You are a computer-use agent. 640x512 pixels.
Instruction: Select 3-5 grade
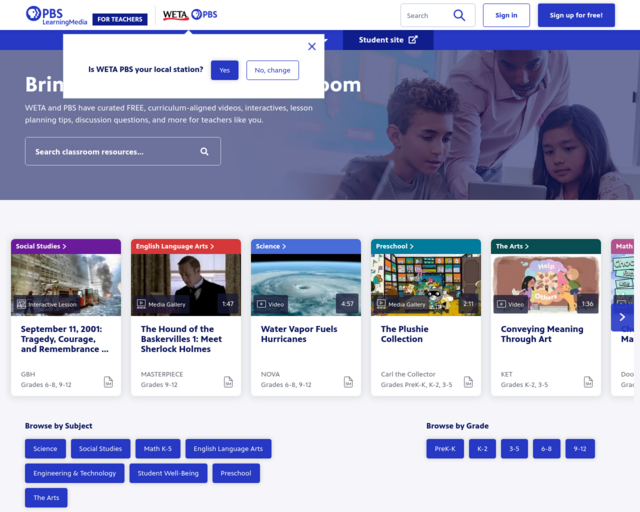point(514,449)
